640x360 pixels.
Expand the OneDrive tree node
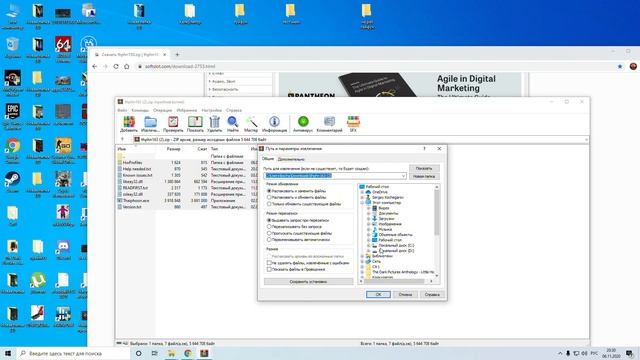click(362, 192)
